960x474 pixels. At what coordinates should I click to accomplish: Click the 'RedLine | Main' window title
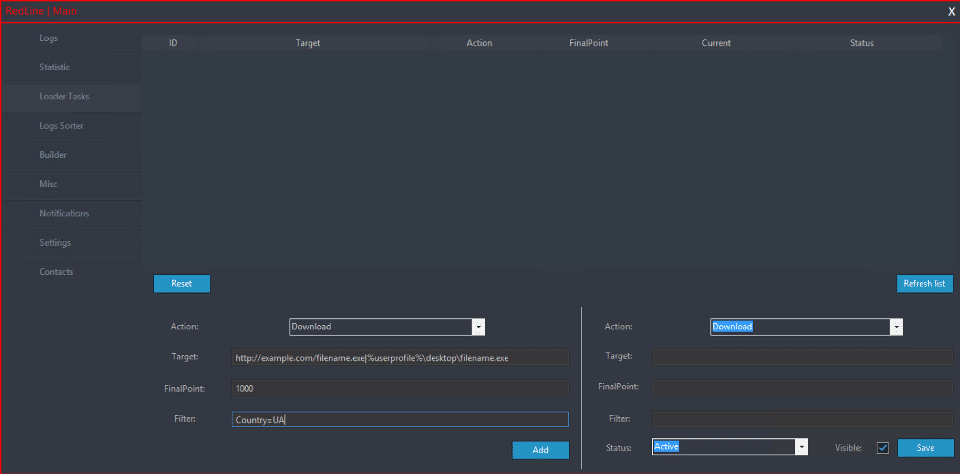point(41,11)
